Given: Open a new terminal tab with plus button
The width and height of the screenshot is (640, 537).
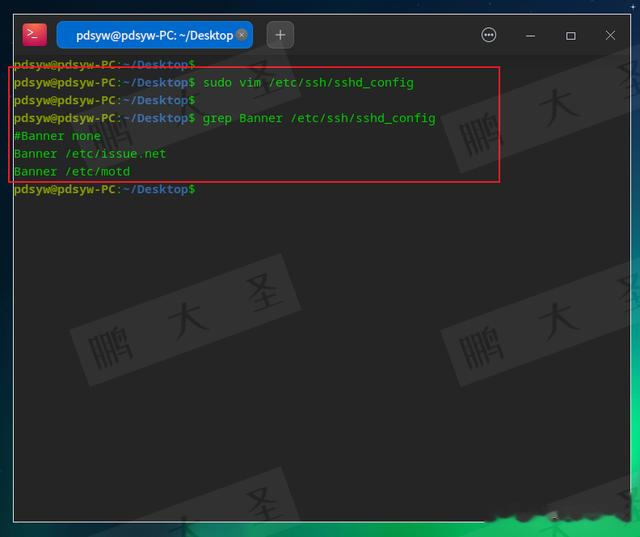Looking at the screenshot, I should click(x=280, y=35).
